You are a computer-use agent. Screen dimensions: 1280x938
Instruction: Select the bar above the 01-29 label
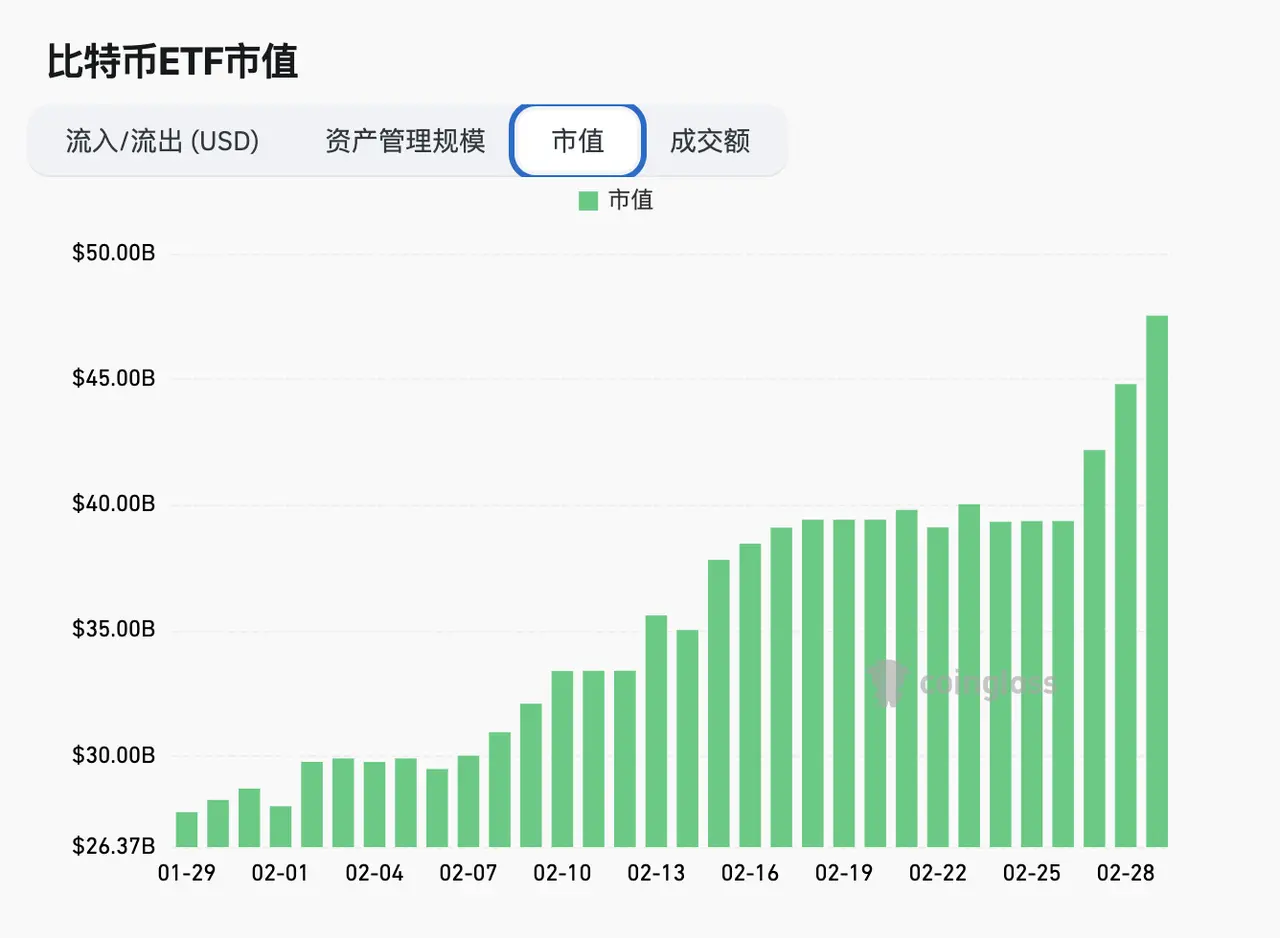tap(187, 829)
